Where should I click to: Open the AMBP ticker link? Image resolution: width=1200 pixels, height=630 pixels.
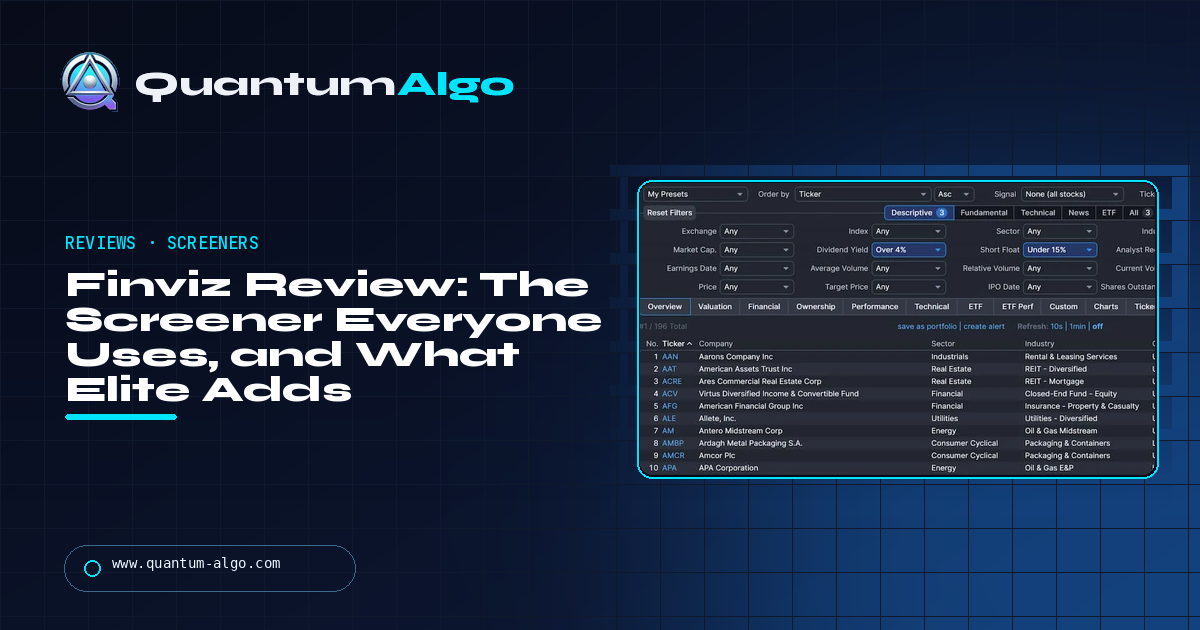[x=674, y=443]
